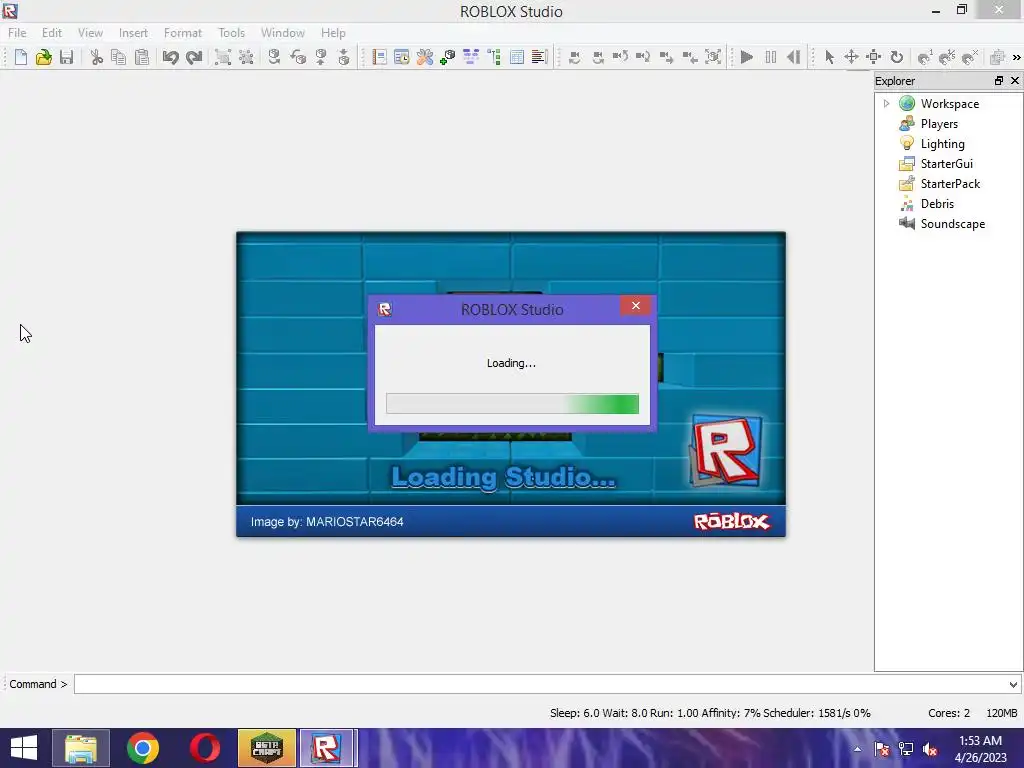Click the purple bricks toolbar icon
Viewport: 1024px width, 768px height.
[x=471, y=57]
